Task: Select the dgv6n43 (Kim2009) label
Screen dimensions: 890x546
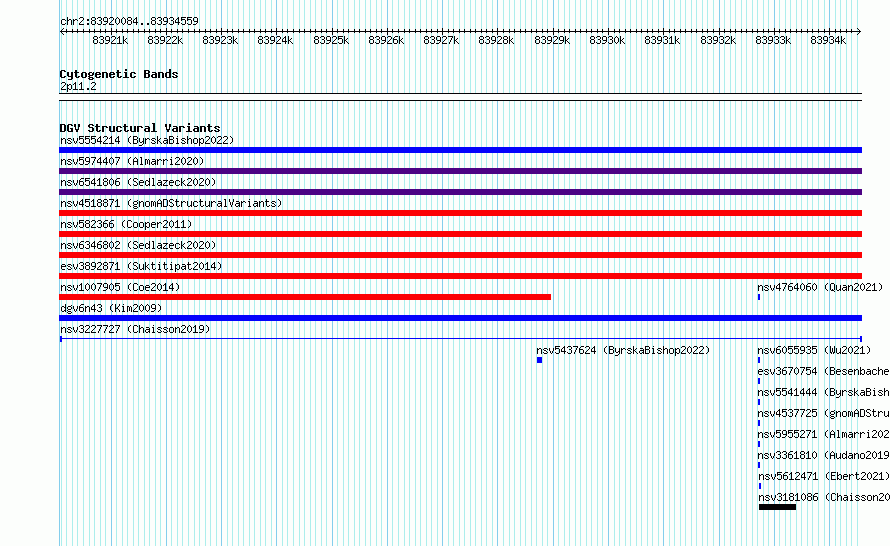Action: [111, 308]
